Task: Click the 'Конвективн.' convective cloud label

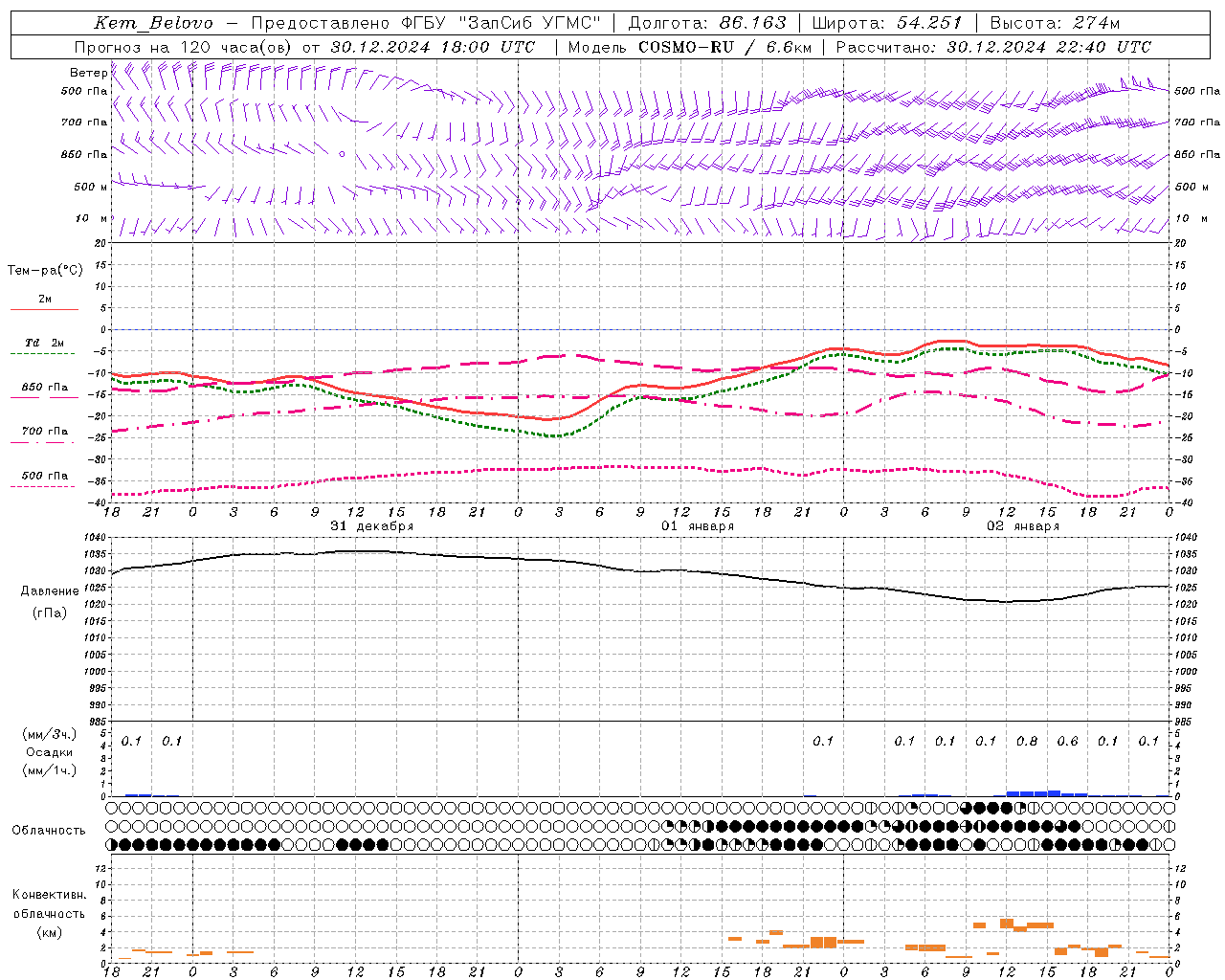Action: tap(49, 895)
